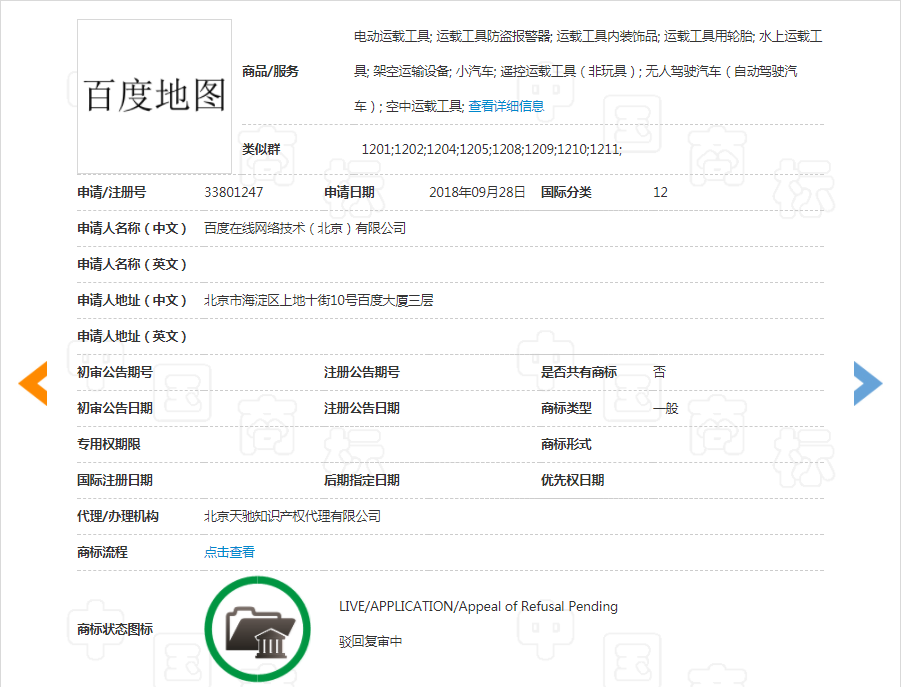The width and height of the screenshot is (901, 687).
Task: Click the 商标流程 label
Action: (x=102, y=552)
